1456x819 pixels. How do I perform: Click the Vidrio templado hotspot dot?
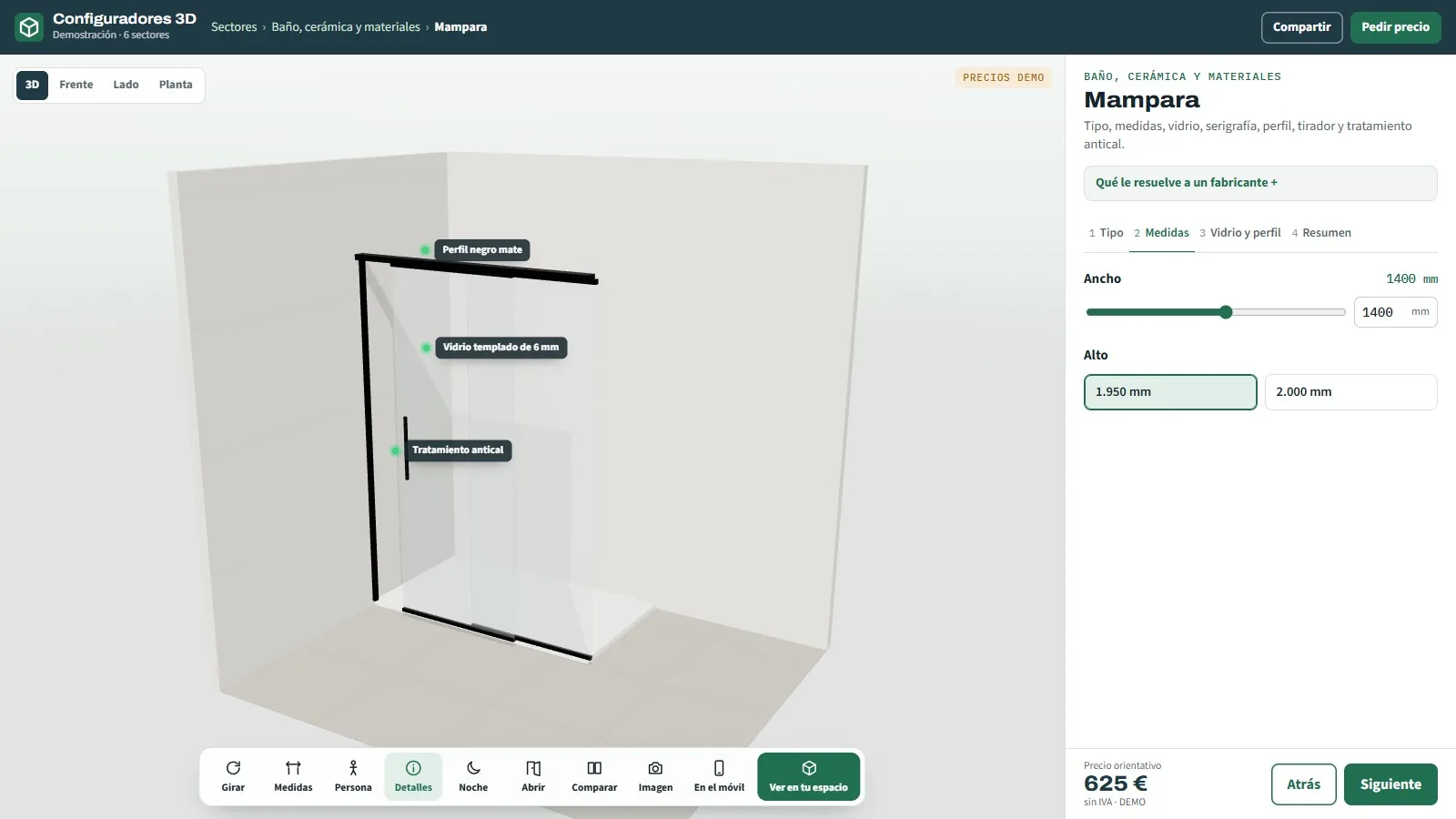pyautogui.click(x=426, y=348)
